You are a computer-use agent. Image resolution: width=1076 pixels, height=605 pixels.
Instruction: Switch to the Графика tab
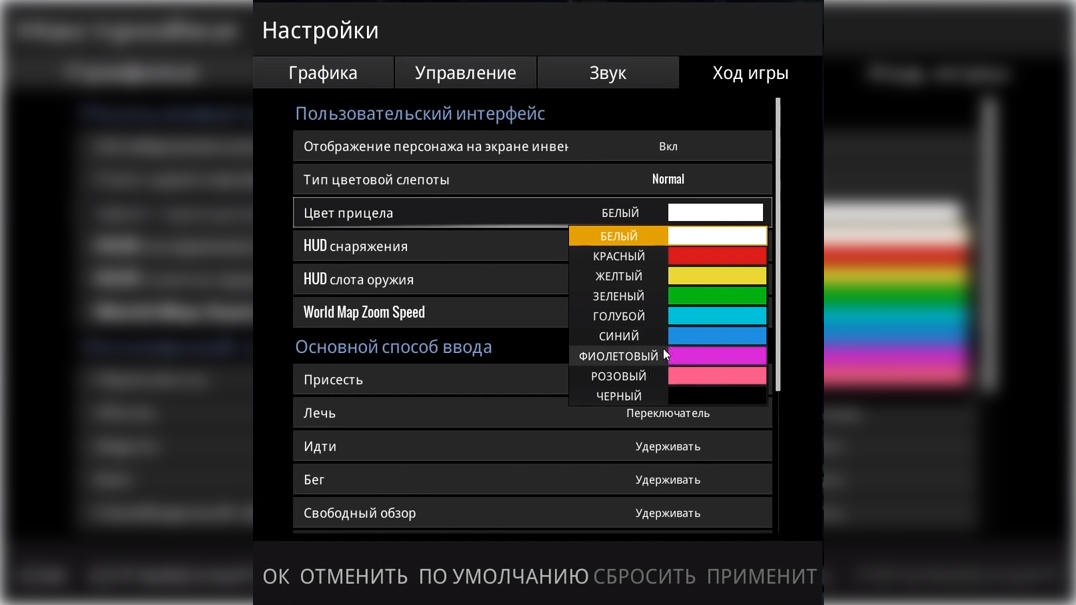pyautogui.click(x=323, y=73)
